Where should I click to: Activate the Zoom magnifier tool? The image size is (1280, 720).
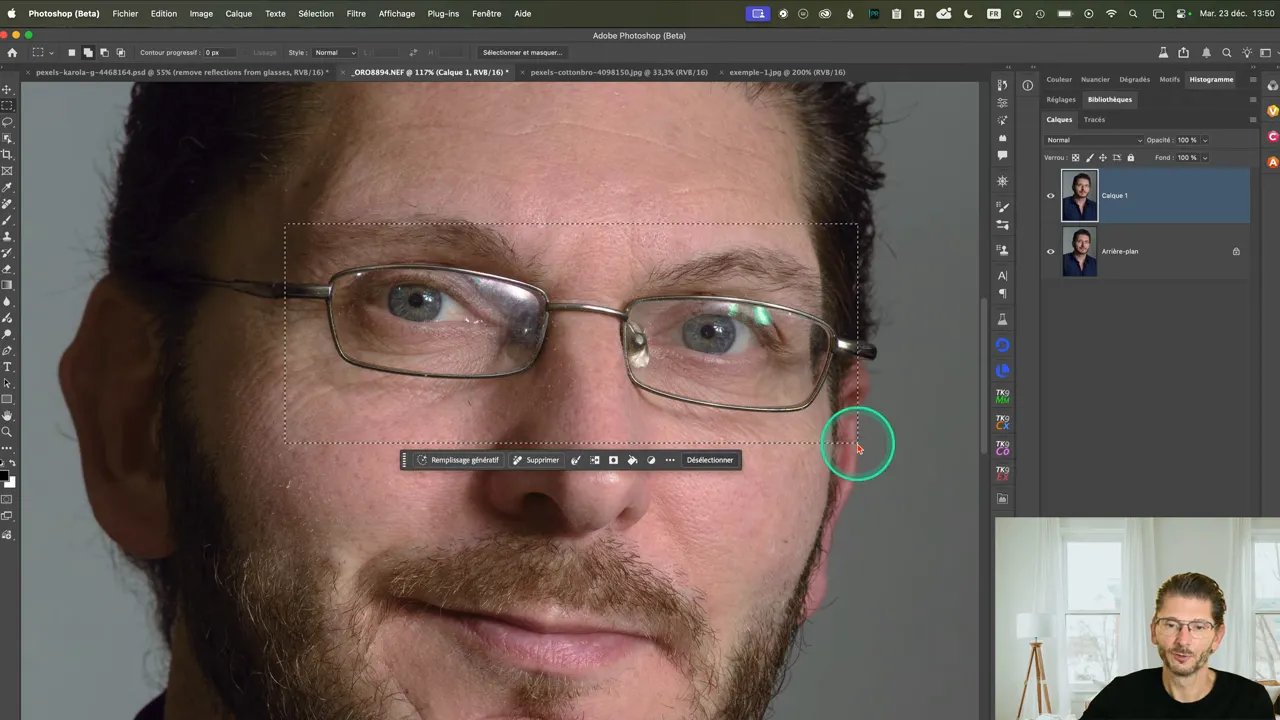point(7,432)
